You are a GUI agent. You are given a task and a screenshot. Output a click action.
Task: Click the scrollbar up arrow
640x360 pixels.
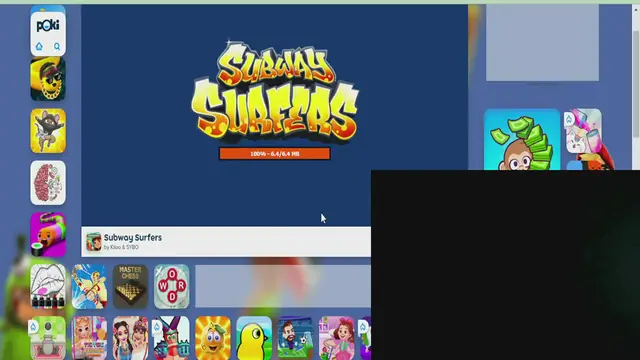636,9
